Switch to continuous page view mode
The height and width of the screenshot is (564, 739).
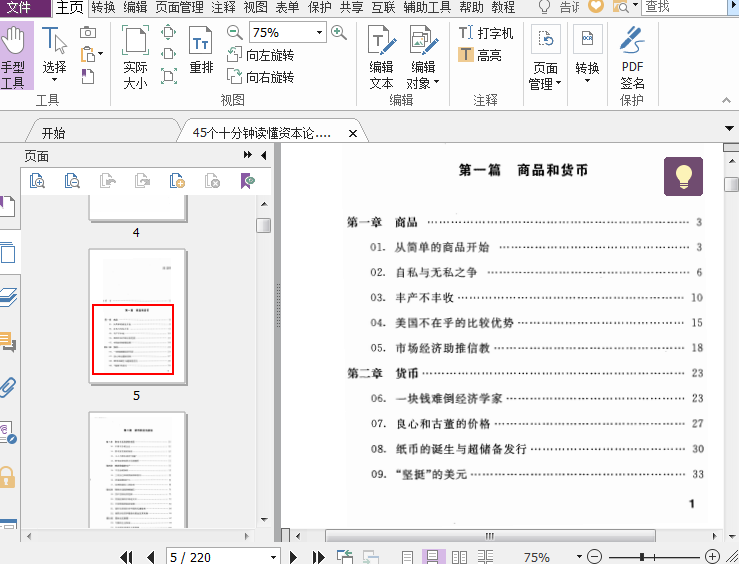click(433, 557)
